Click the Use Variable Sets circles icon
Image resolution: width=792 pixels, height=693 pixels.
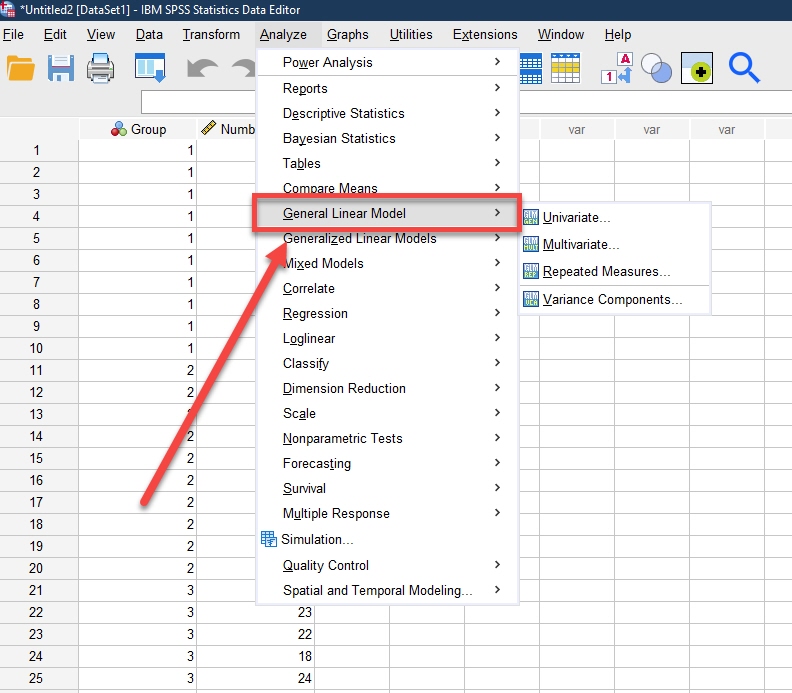click(x=656, y=68)
